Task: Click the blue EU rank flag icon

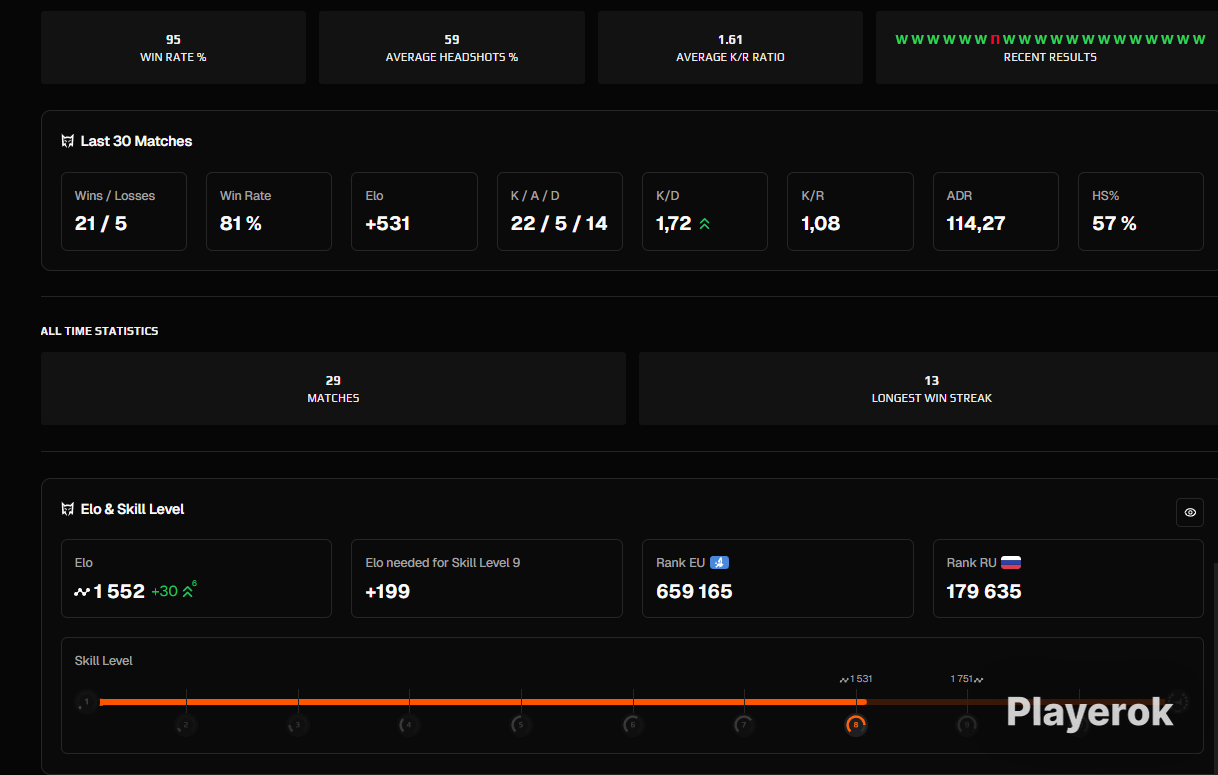Action: coord(719,563)
